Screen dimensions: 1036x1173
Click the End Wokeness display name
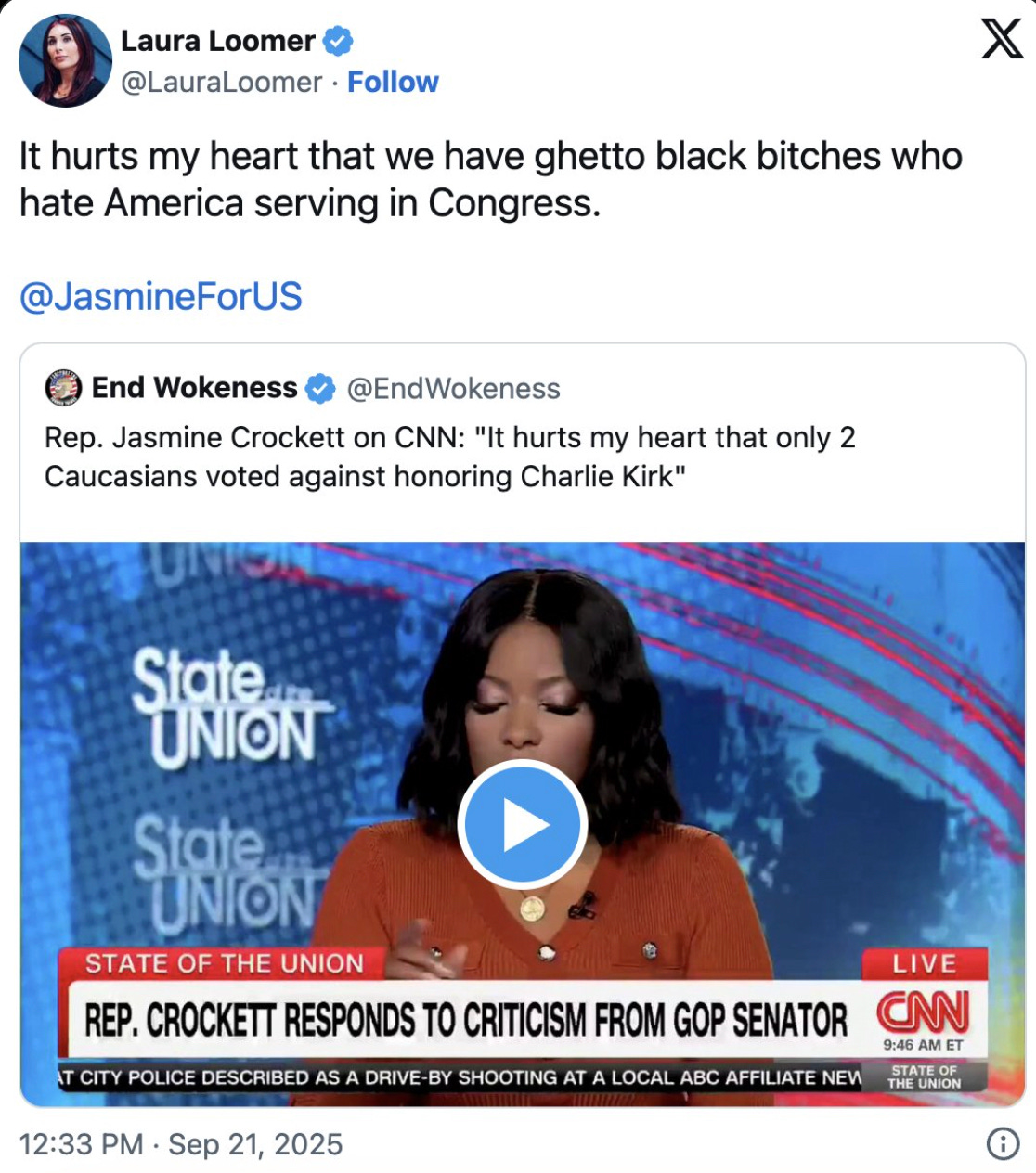point(194,387)
